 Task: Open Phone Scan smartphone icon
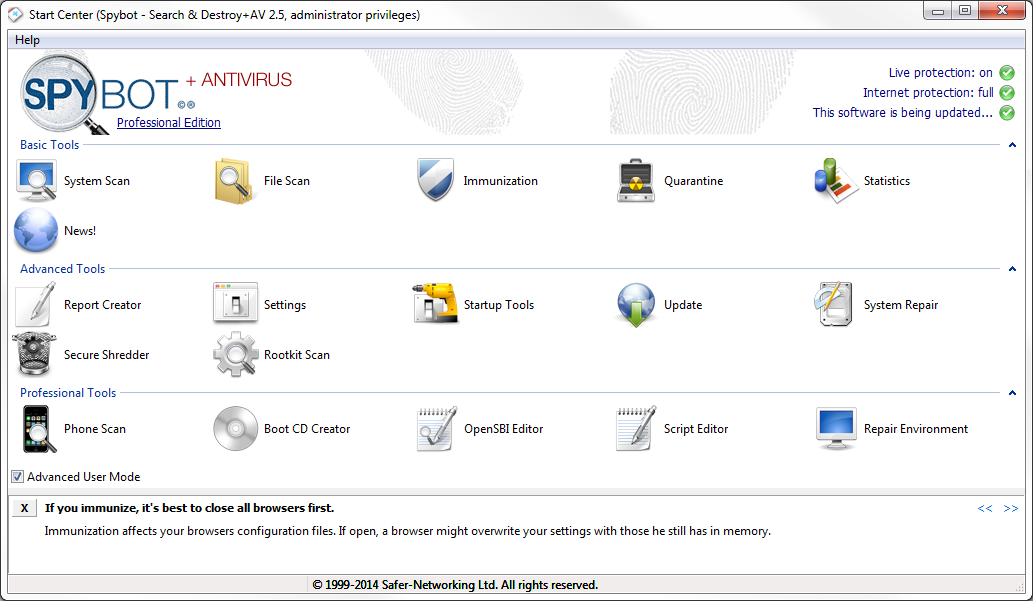39,429
